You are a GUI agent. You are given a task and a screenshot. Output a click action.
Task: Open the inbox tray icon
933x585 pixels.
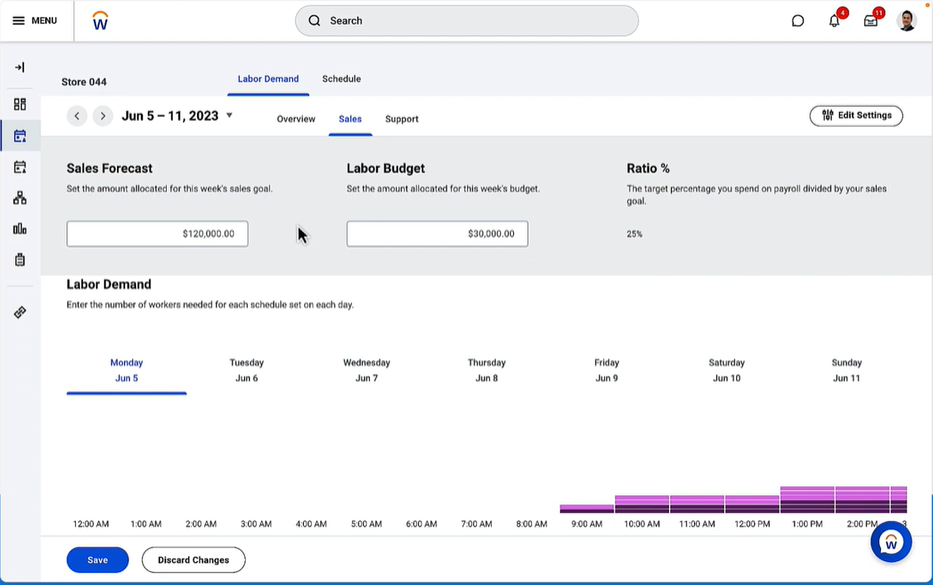[x=870, y=21]
